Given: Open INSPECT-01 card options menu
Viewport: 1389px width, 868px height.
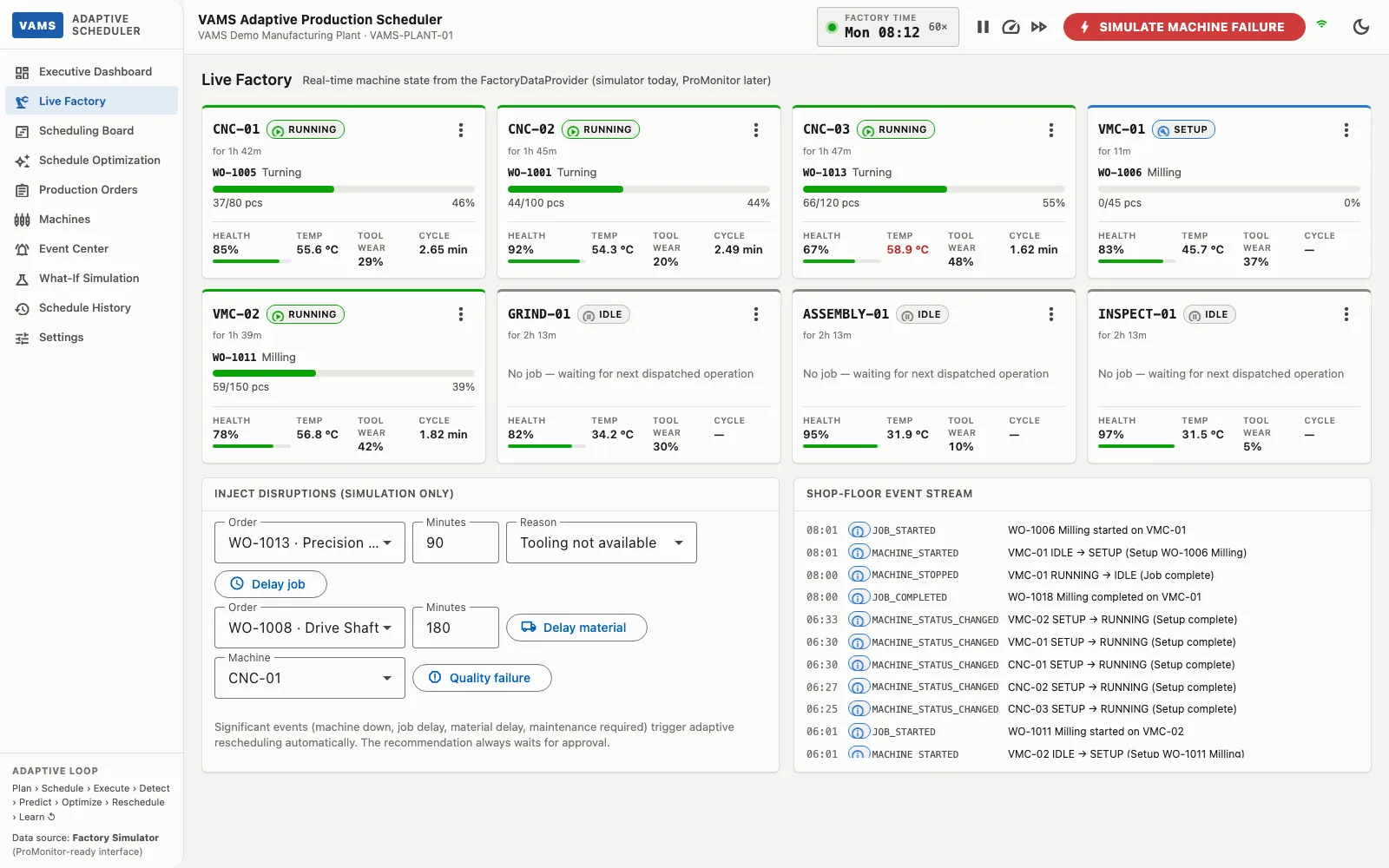Looking at the screenshot, I should 1346,314.
